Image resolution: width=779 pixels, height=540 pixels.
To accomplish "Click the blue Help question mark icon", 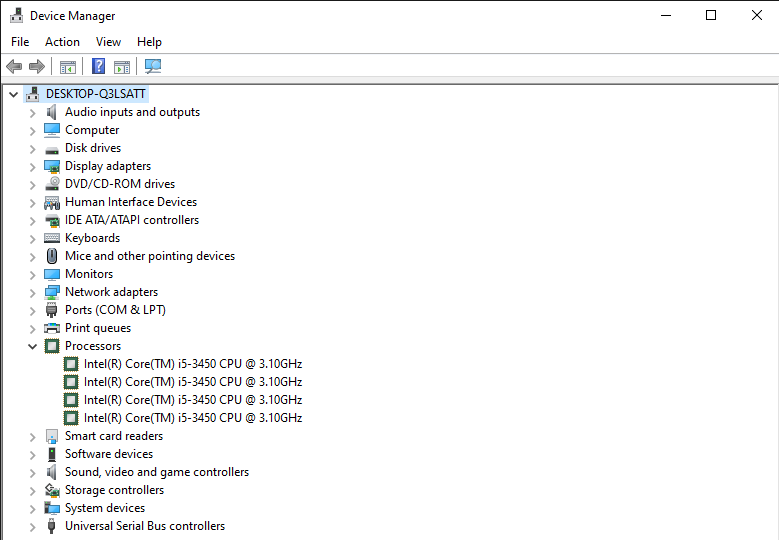I will pos(98,66).
